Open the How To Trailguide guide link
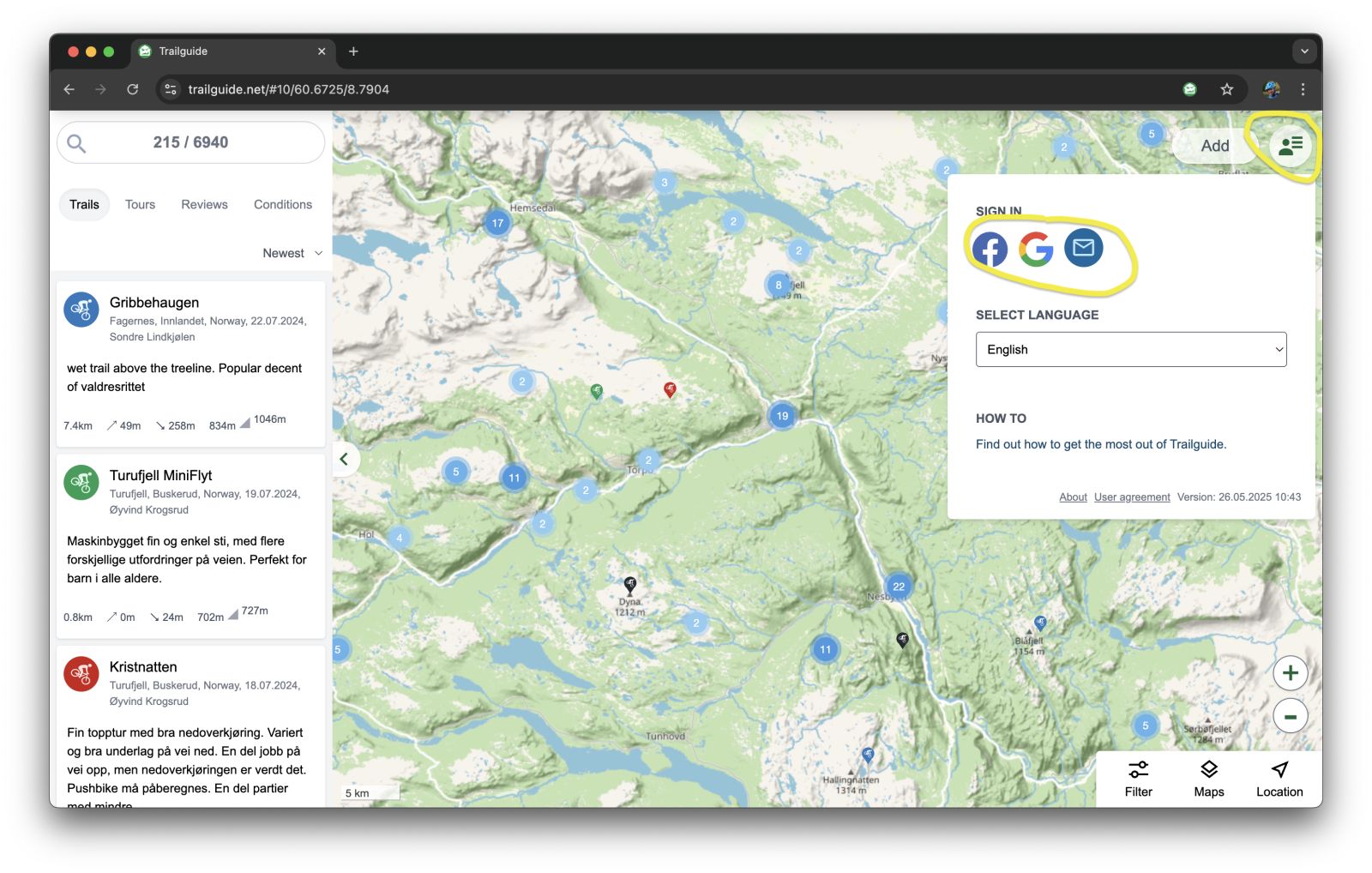The image size is (1372, 873). click(x=1101, y=444)
